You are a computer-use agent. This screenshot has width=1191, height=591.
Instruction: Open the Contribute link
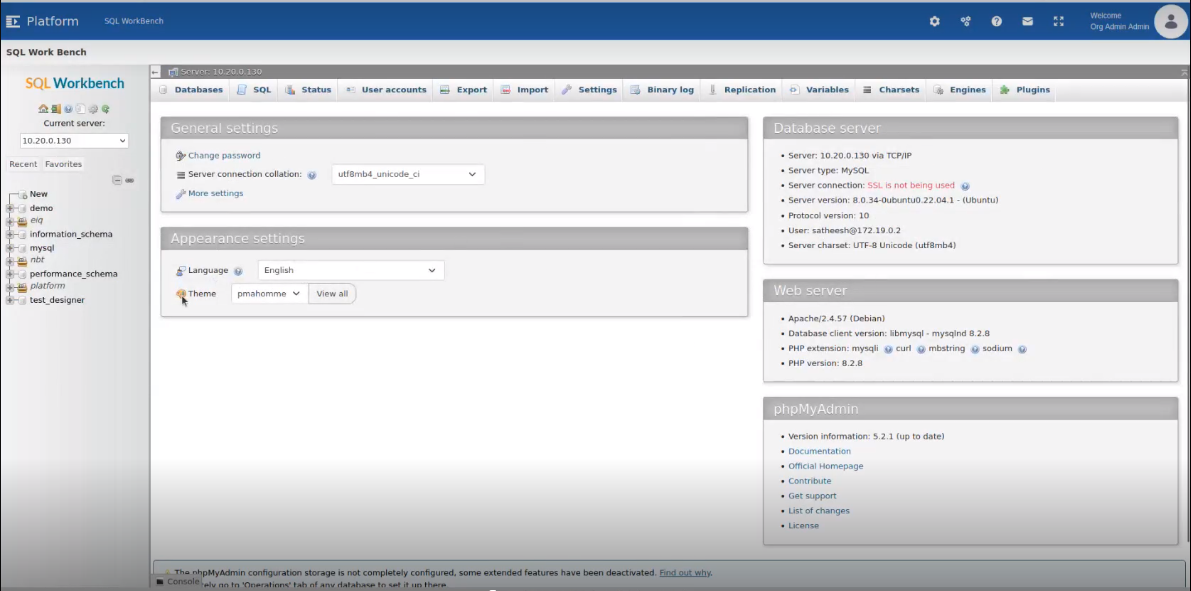pos(810,481)
